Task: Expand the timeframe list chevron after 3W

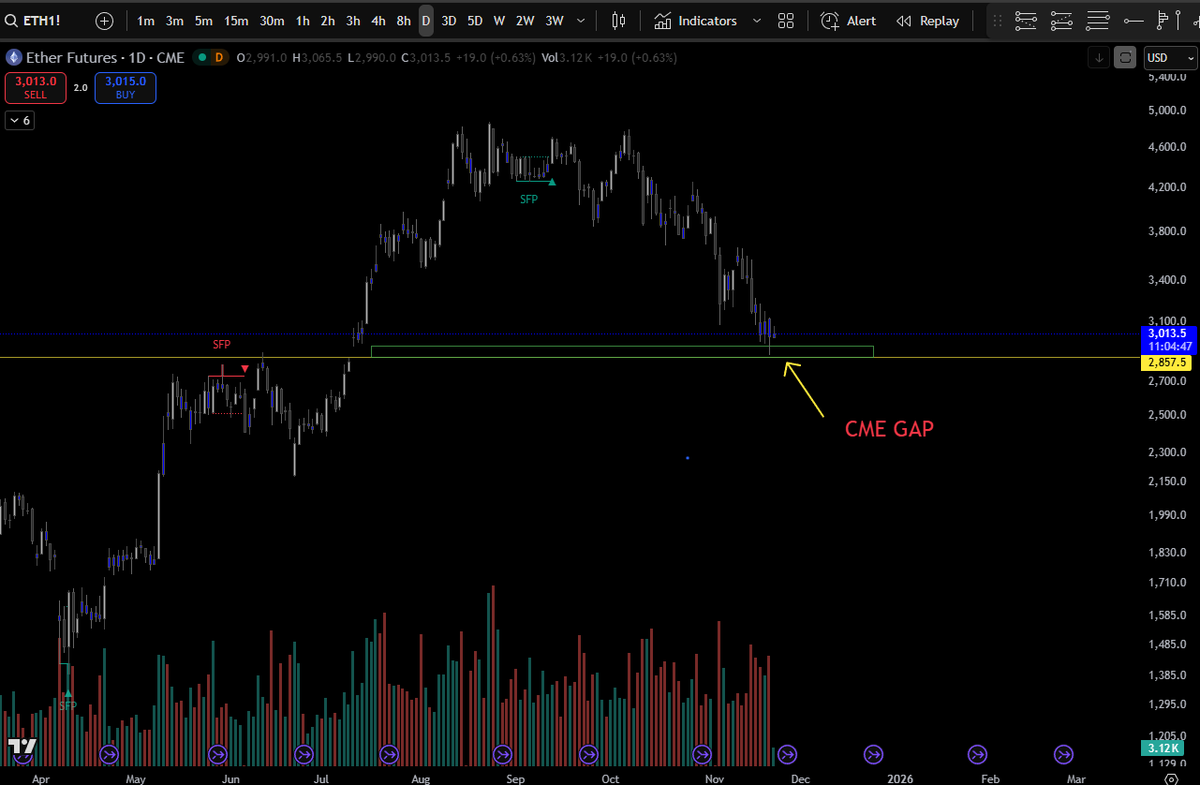Action: pos(581,20)
